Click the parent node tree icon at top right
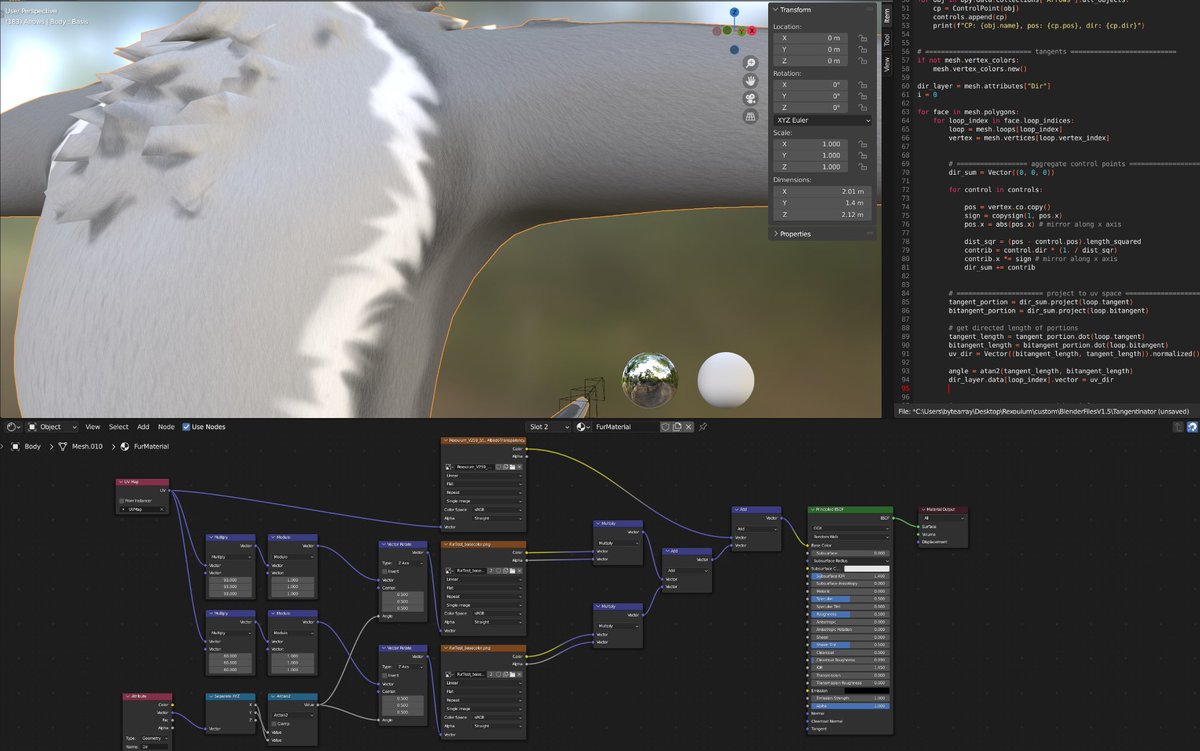 (x=1179, y=426)
